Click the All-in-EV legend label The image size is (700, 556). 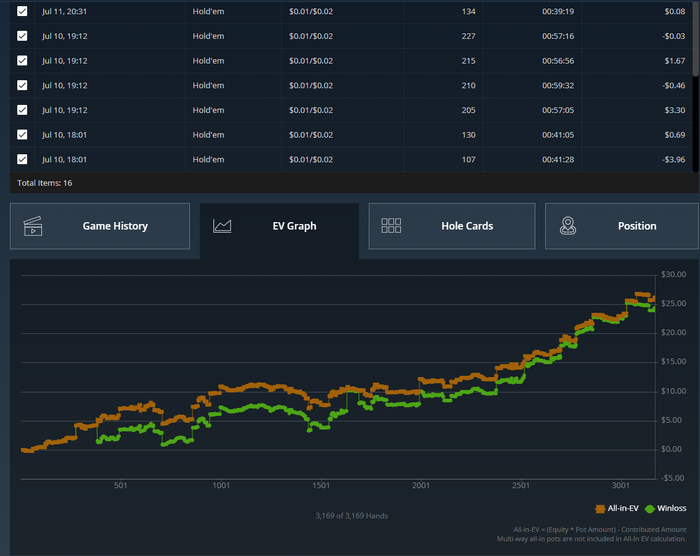[x=623, y=508]
